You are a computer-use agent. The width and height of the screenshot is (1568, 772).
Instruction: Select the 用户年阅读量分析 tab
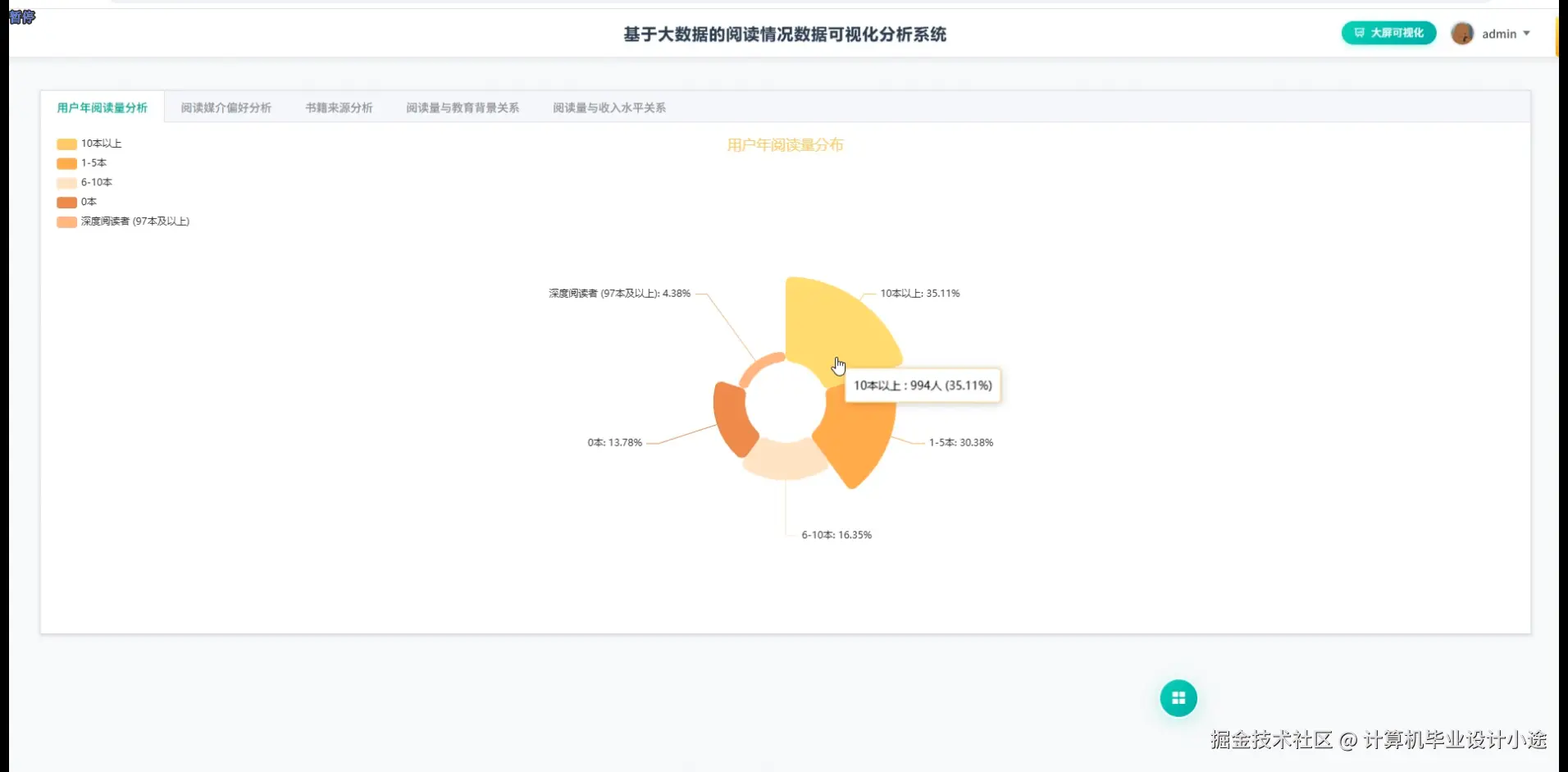tap(101, 107)
